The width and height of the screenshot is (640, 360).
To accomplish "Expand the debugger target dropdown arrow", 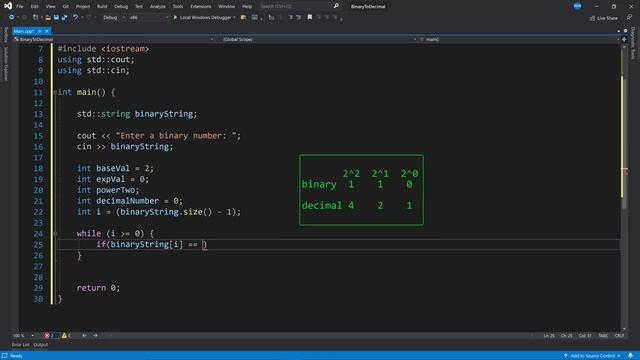I will click(234, 18).
